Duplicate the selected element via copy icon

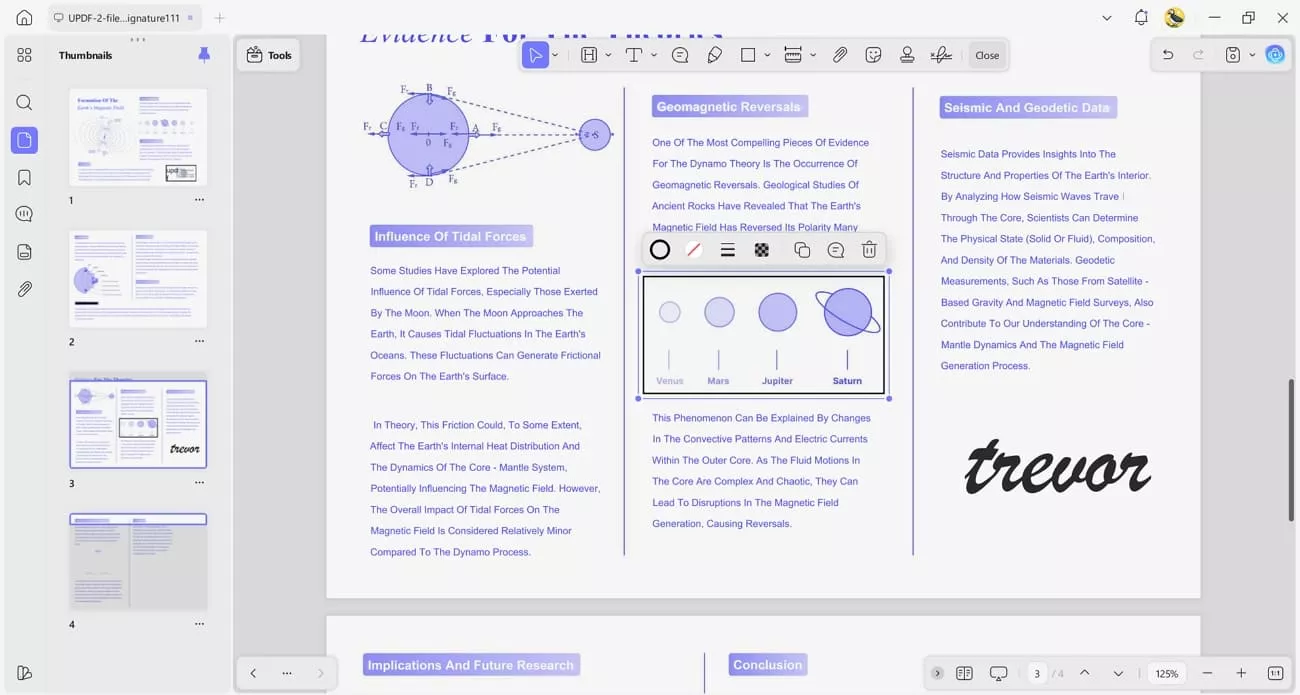[x=802, y=249]
